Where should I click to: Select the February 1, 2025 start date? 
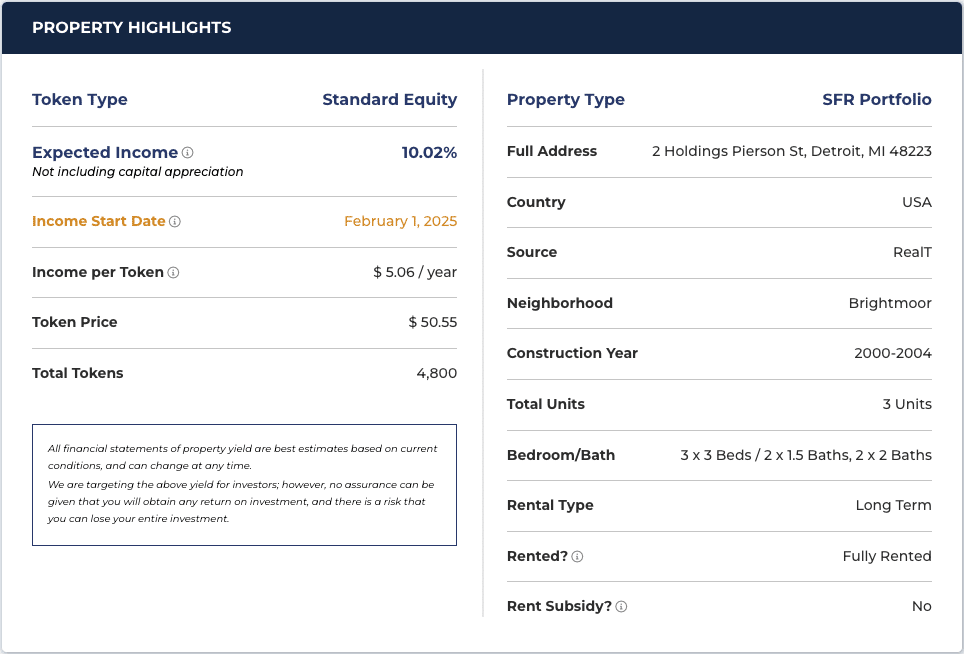pos(400,222)
